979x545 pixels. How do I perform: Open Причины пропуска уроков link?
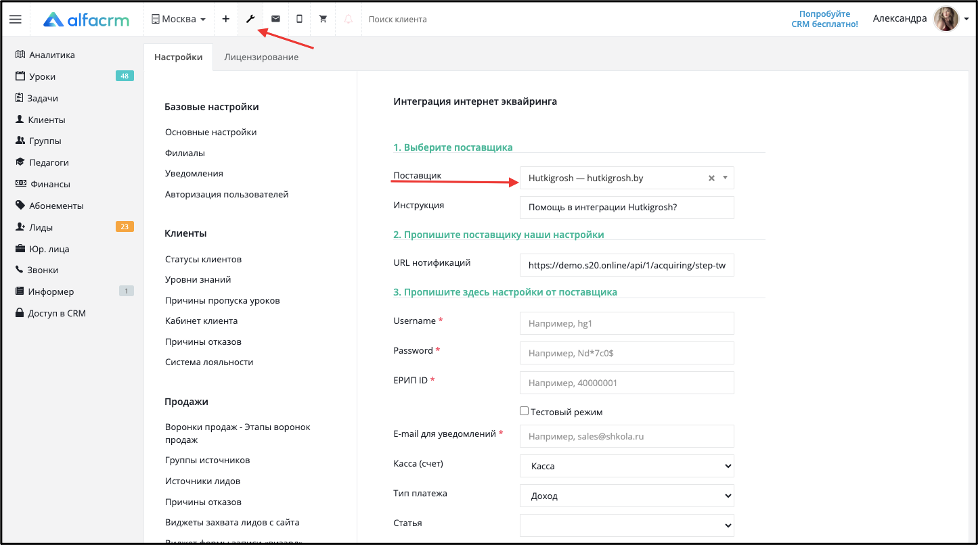click(x=222, y=301)
